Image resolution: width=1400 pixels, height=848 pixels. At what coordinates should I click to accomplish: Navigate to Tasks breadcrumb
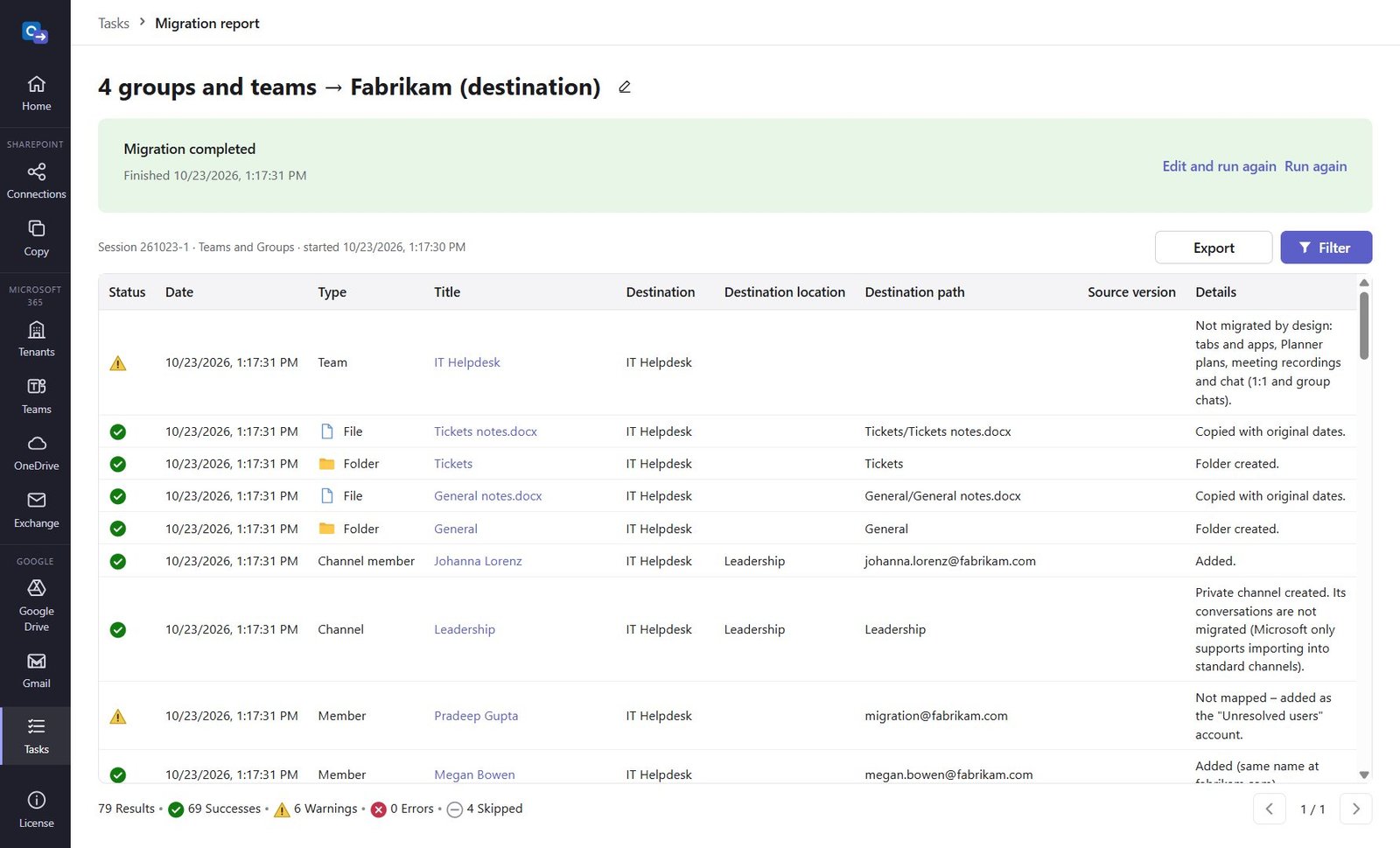coord(114,23)
